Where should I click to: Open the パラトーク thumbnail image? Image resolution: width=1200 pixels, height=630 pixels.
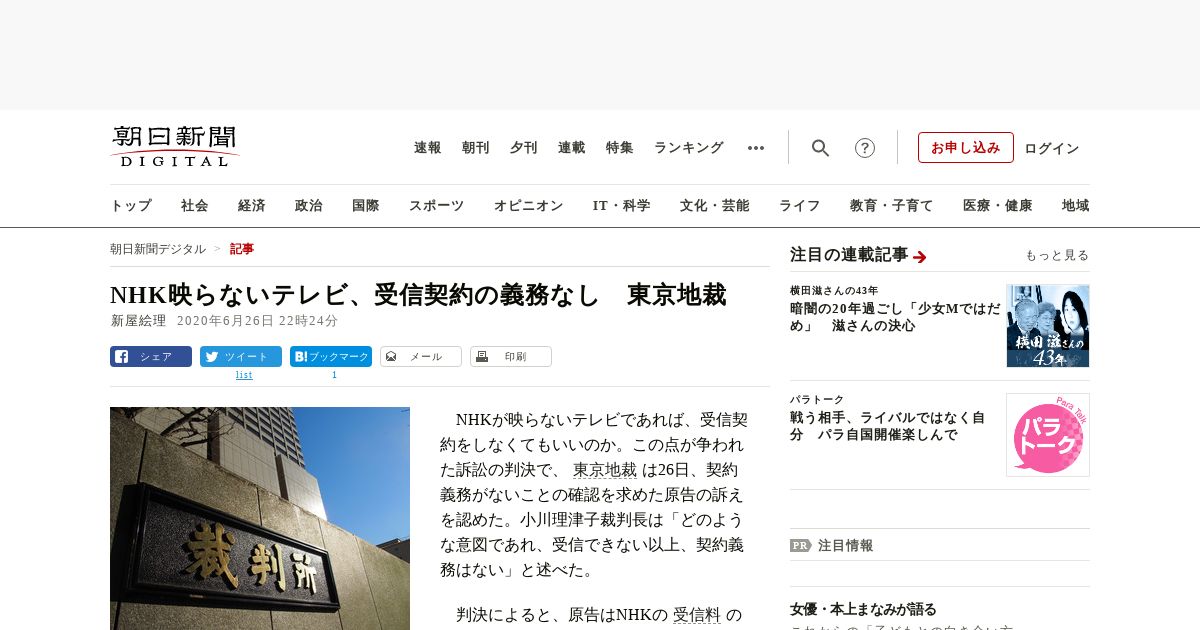click(x=1048, y=435)
